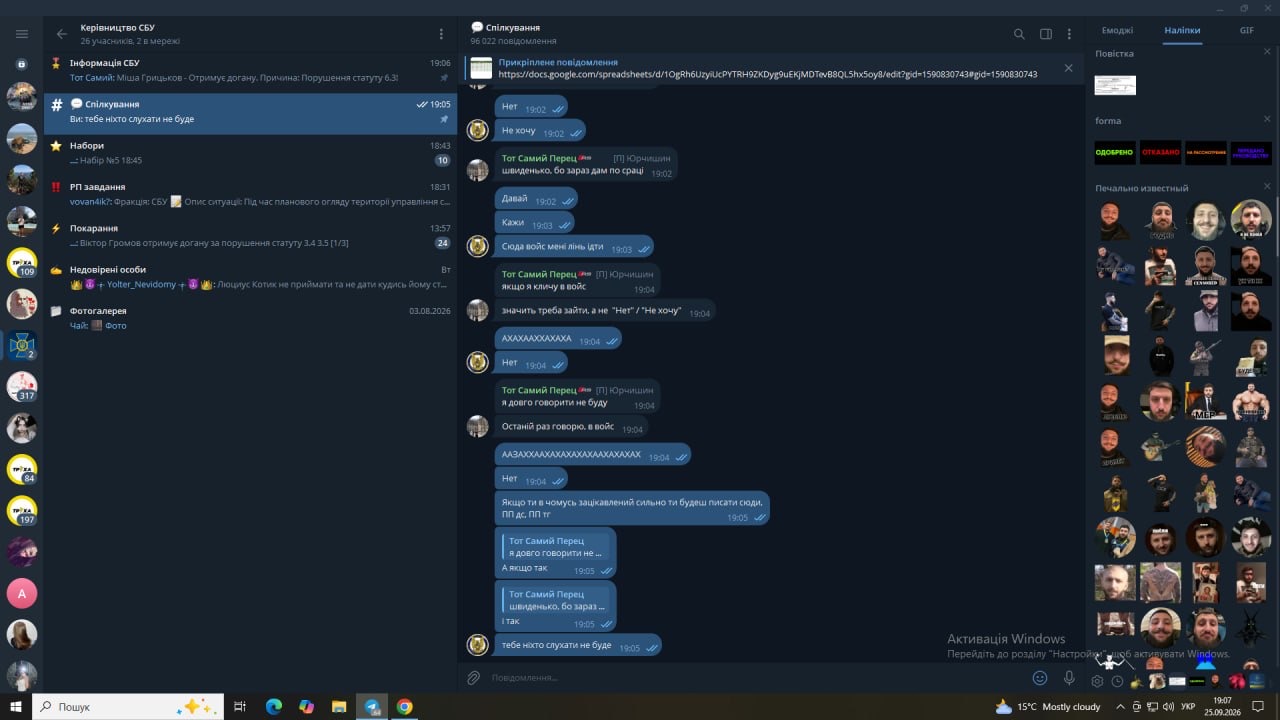This screenshot has height=720, width=1280.
Task: Record voice message with microphone icon
Action: pos(1069,677)
